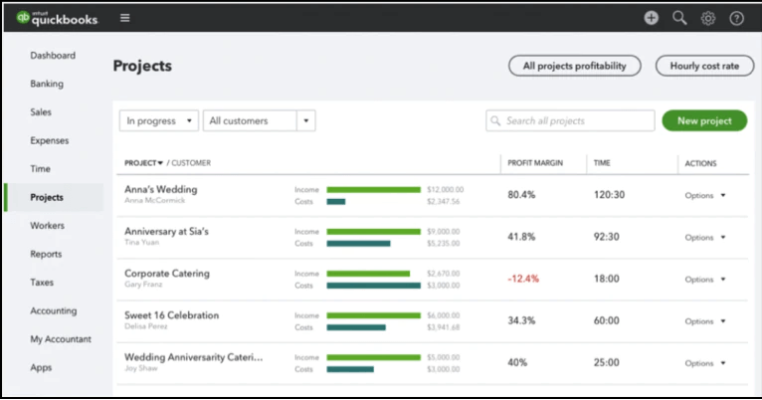Screen dimensions: 762x400
Task: Click the 34.3% profit margin value
Action: [521, 321]
